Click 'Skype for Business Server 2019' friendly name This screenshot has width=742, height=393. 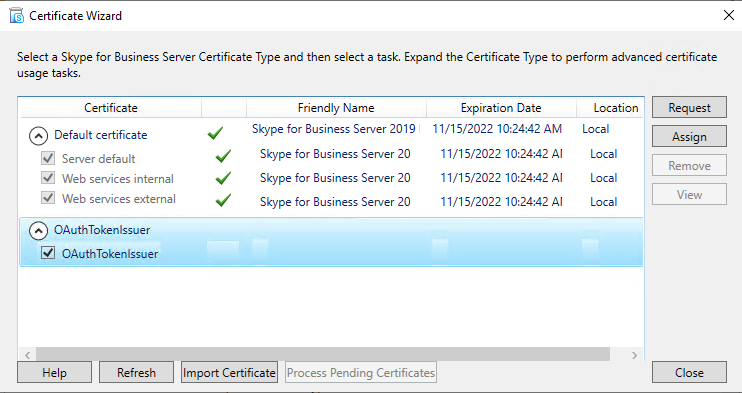tap(334, 129)
